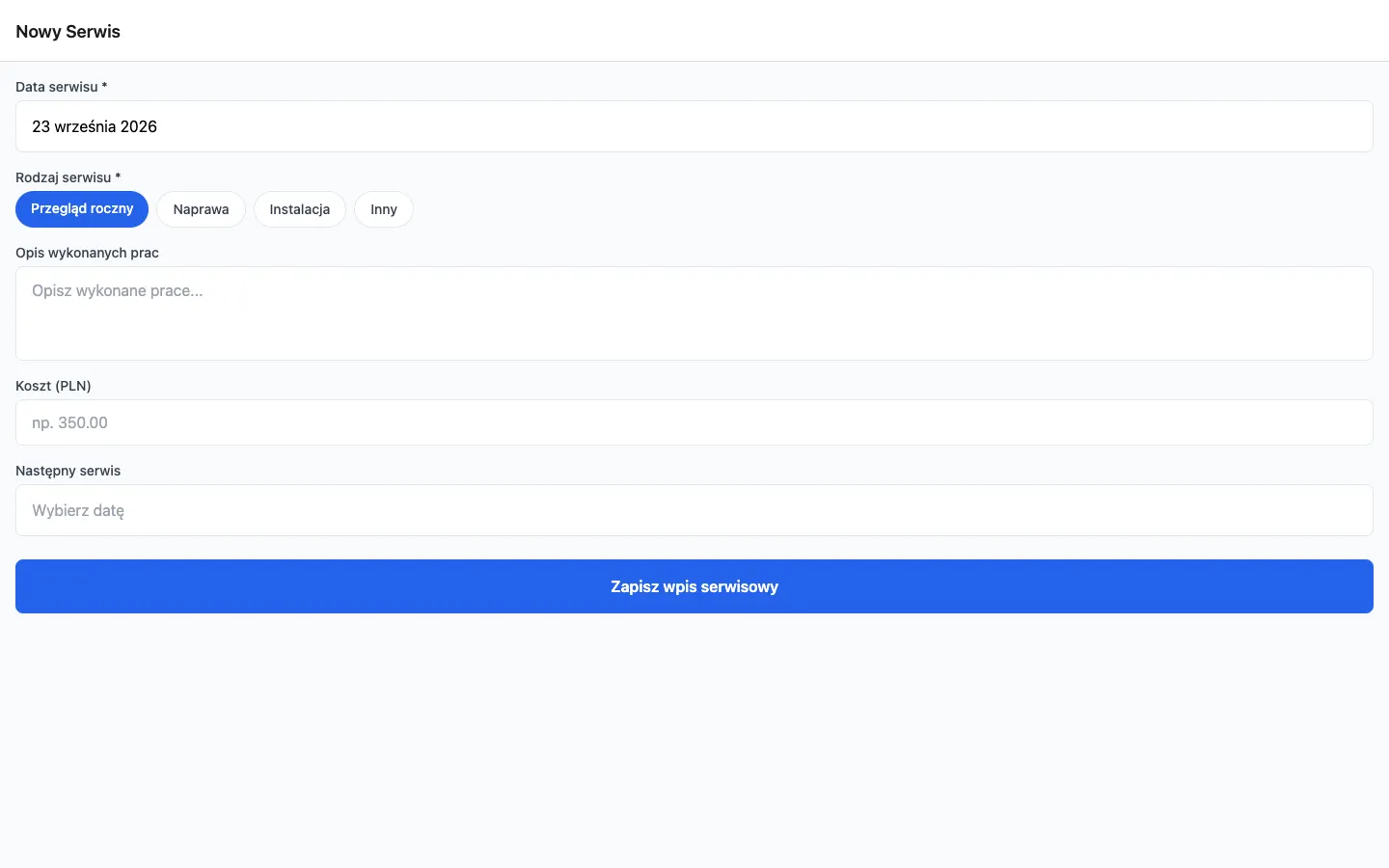Screen dimensions: 1389x868
Task: Select the Inny service type chip
Action: coord(384,209)
